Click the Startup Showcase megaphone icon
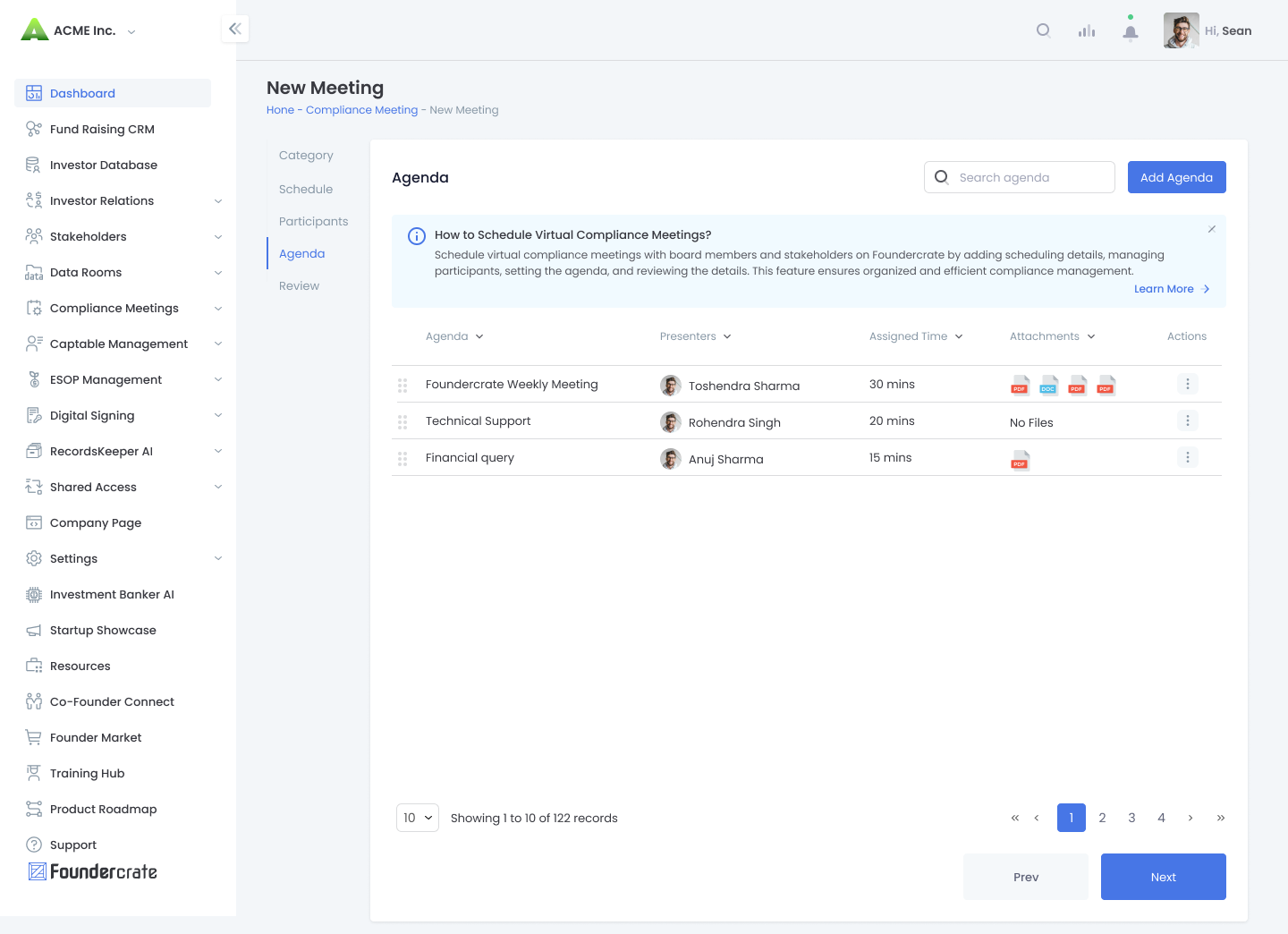Screen dimensions: 1288x934 34,630
